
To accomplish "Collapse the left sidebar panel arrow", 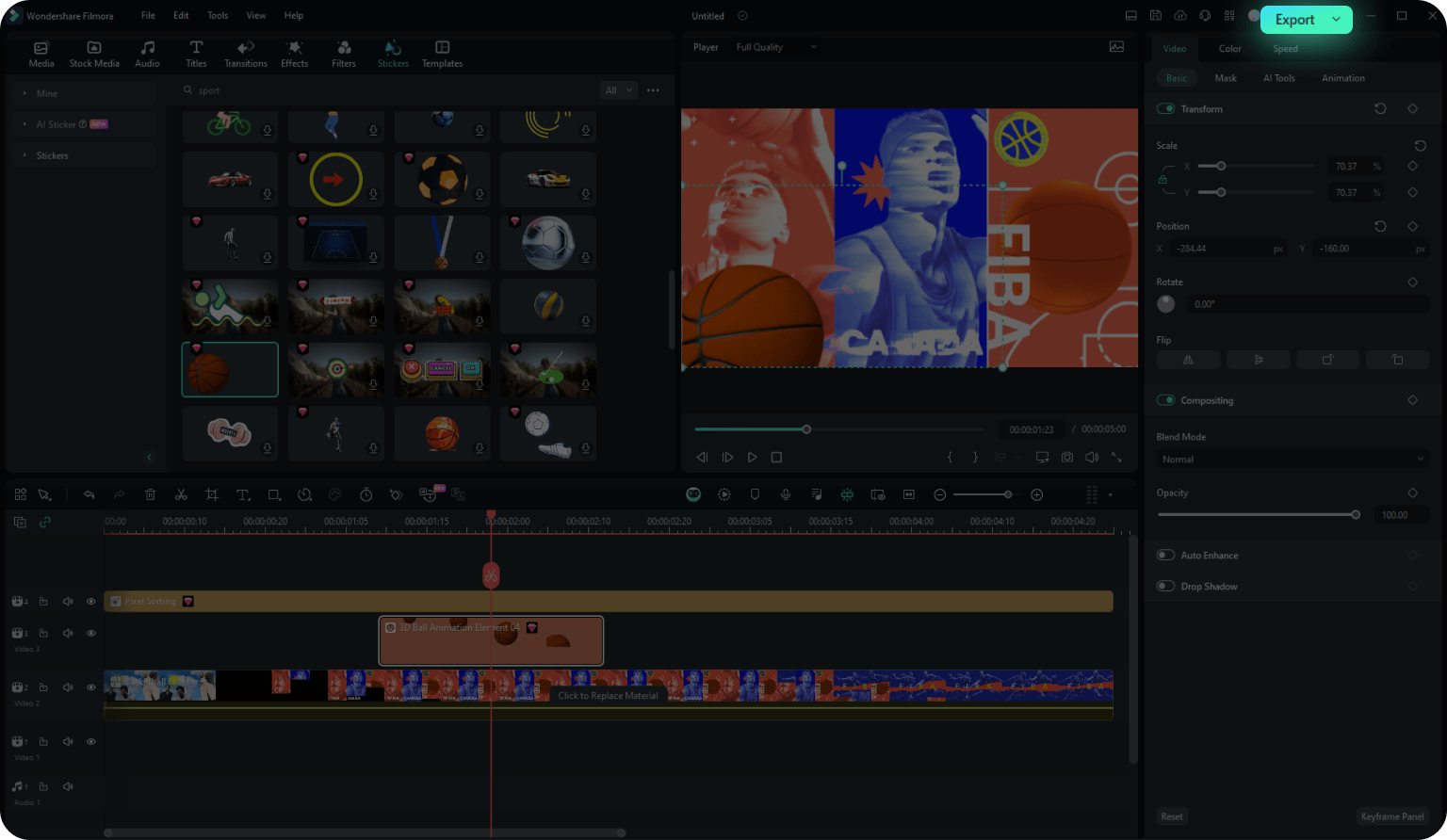I will point(149,457).
